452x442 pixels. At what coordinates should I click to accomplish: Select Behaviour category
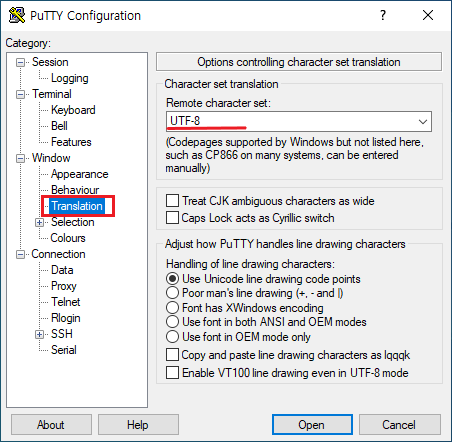(x=75, y=190)
